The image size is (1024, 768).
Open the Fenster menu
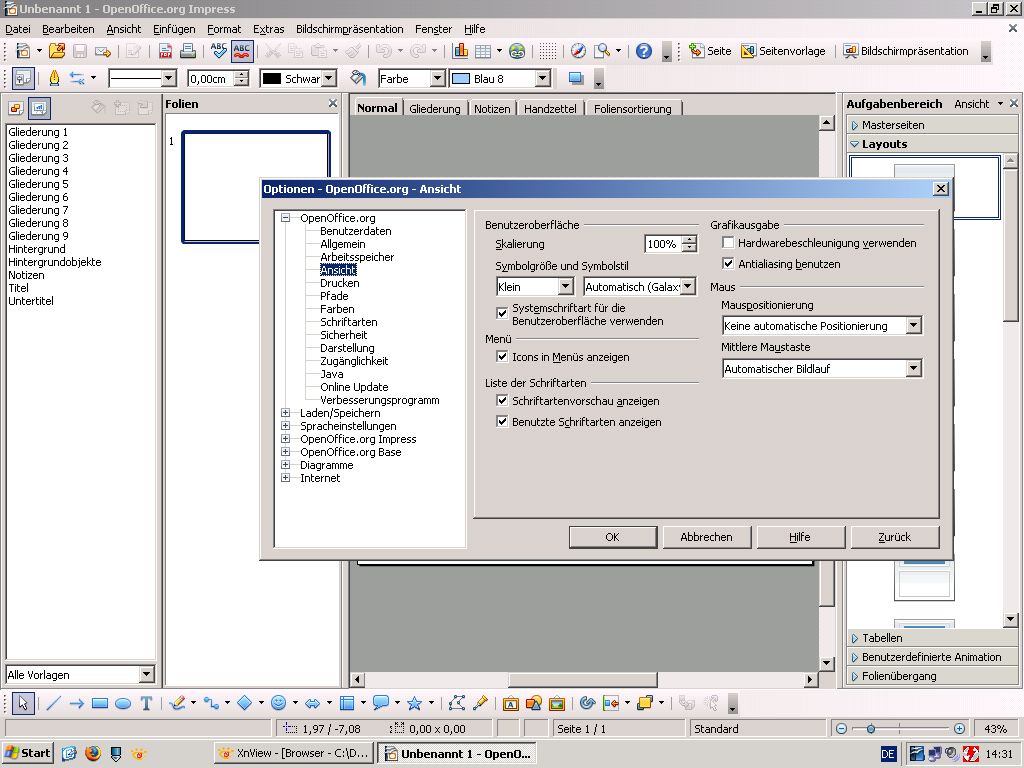(x=434, y=29)
